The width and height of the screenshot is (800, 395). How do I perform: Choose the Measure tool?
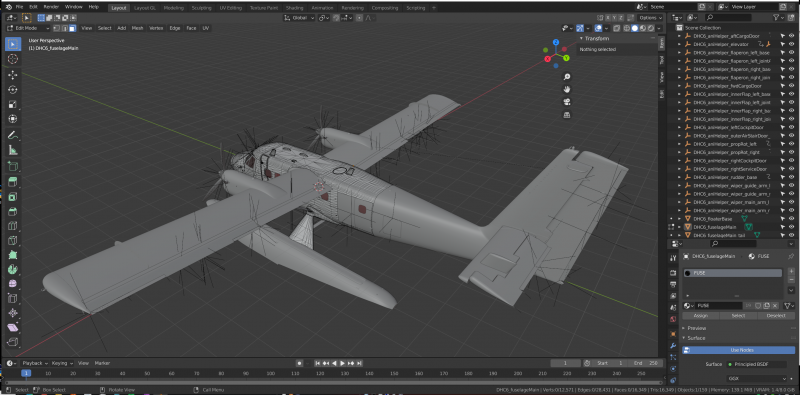pyautogui.click(x=13, y=150)
